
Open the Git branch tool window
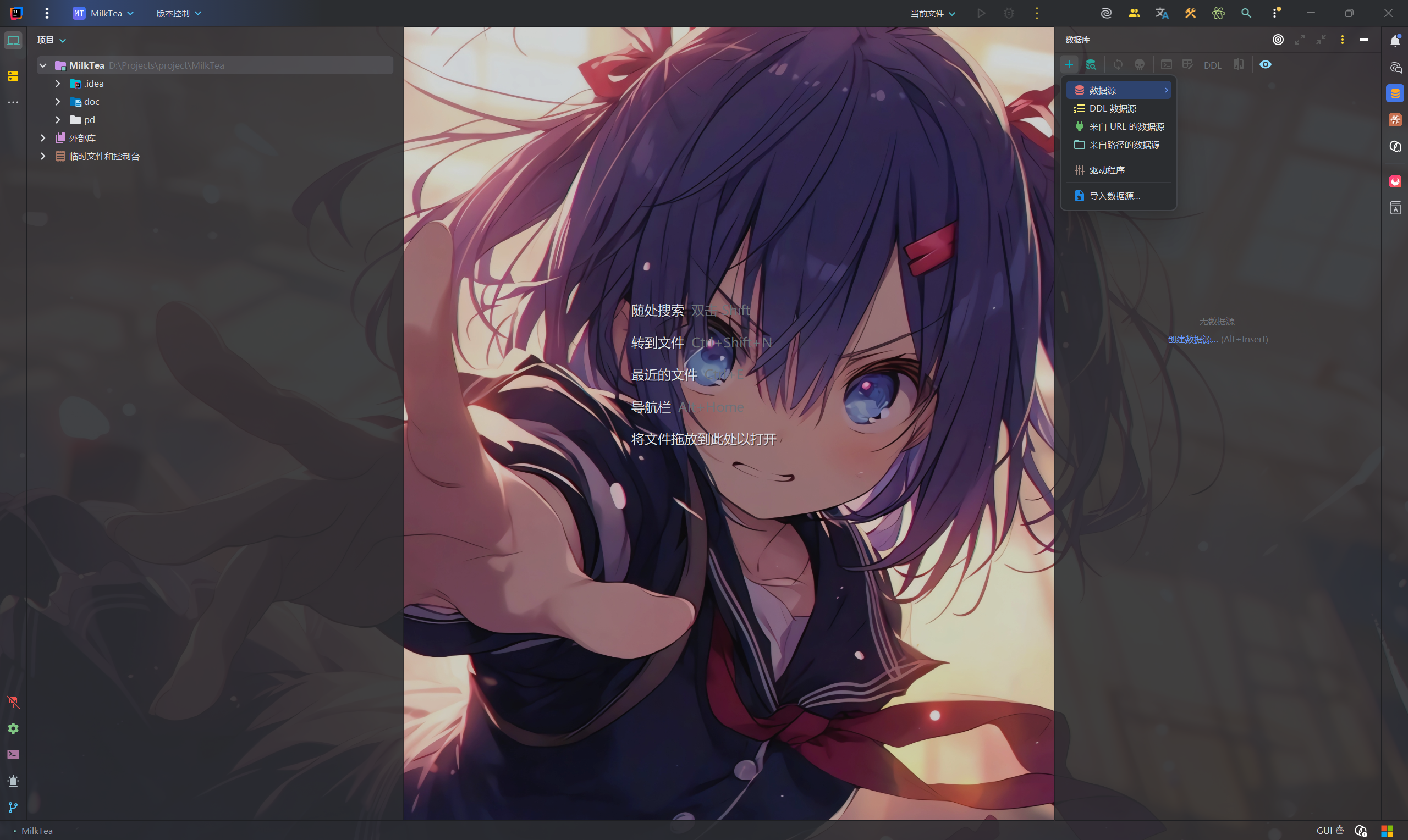13,808
